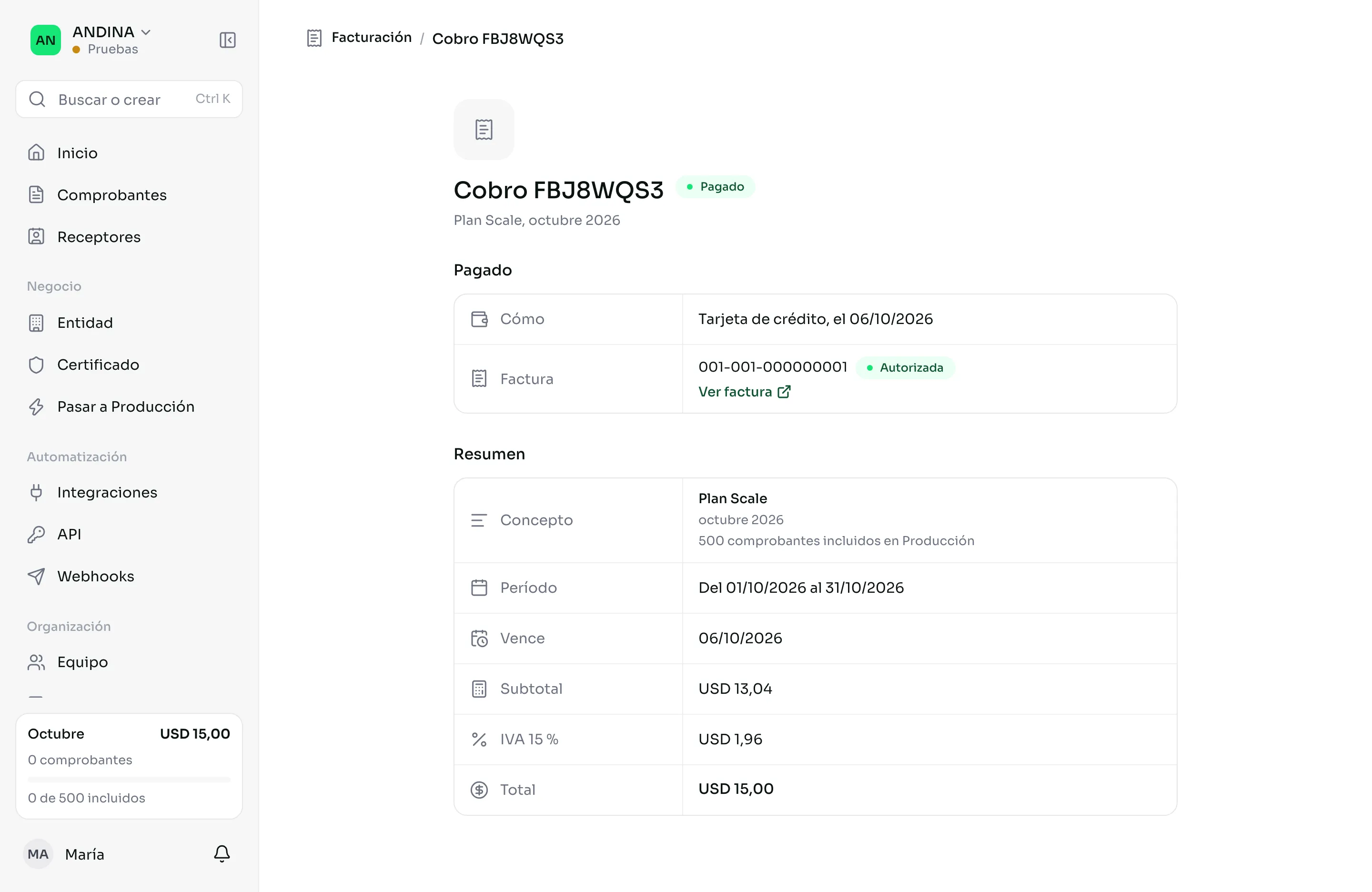Collapse the sidebar with the panel icon
This screenshot has height=892, width=1372.
(x=227, y=40)
